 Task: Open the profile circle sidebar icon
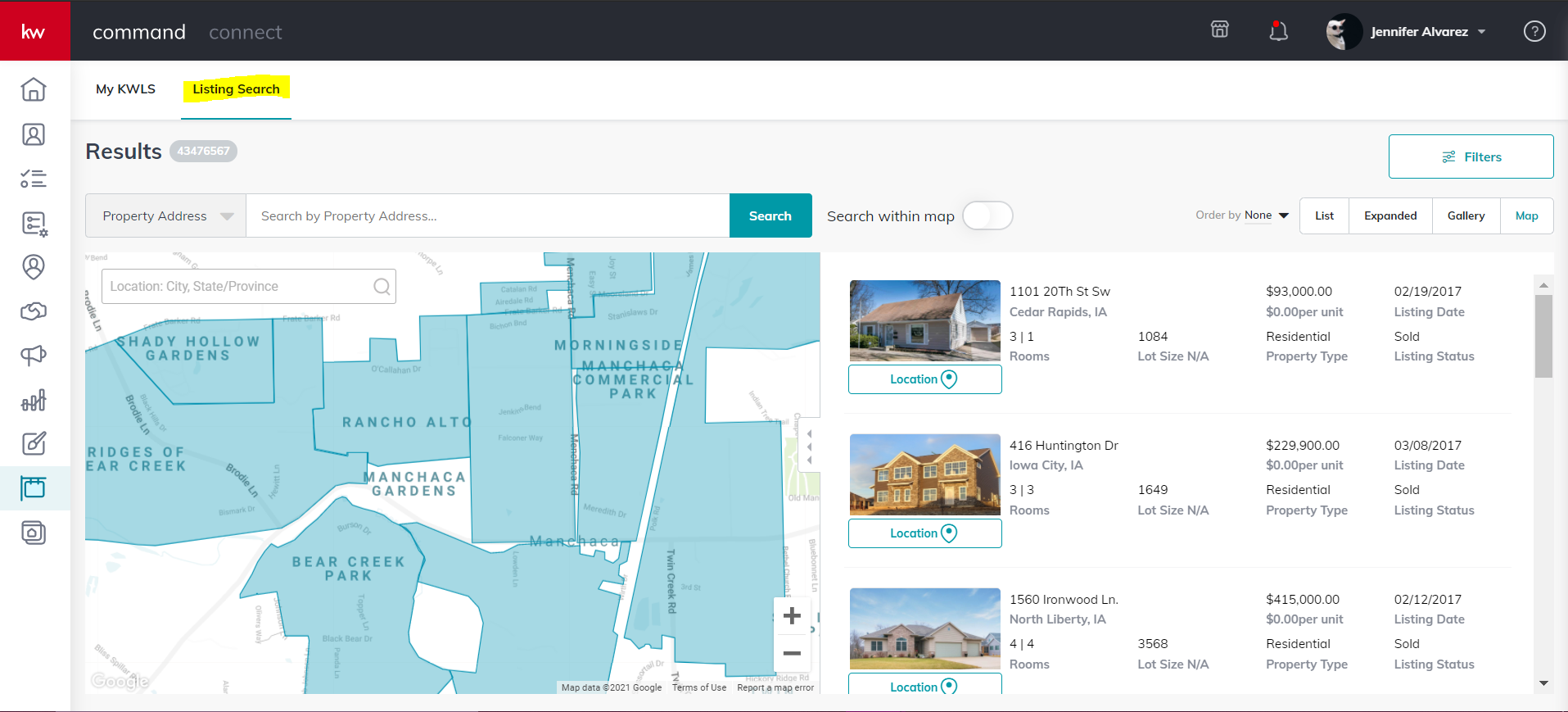[34, 267]
